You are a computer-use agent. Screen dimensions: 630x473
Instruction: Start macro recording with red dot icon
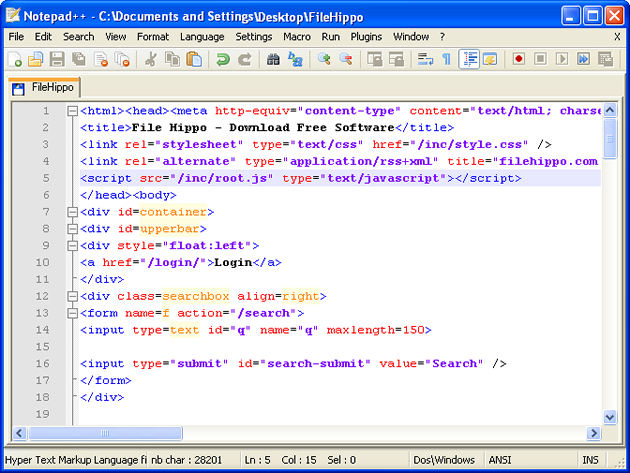(519, 60)
